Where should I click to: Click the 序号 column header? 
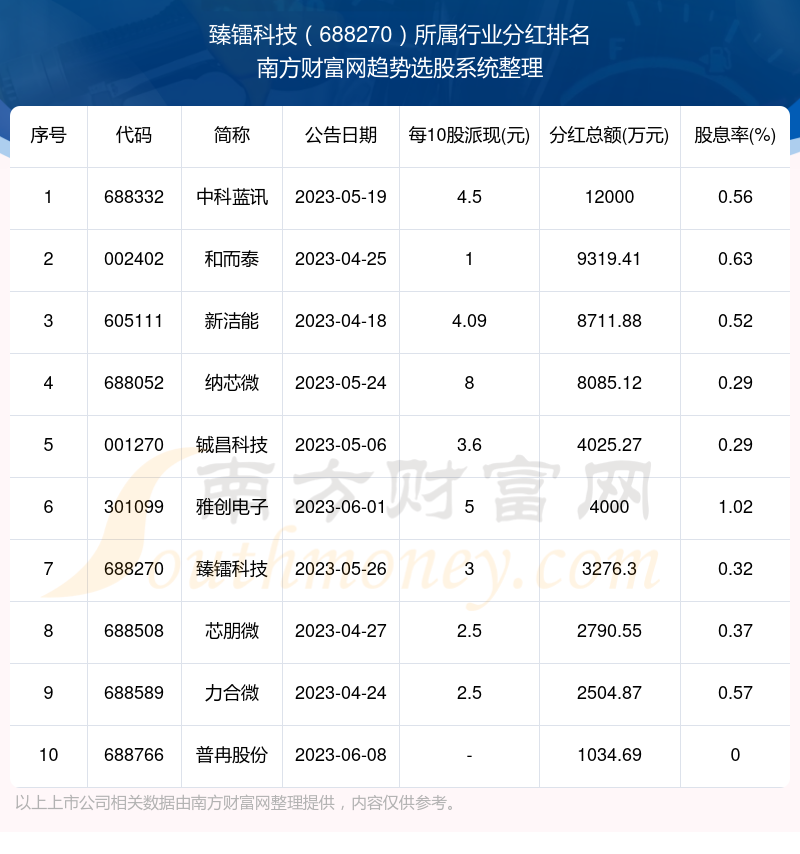(48, 135)
